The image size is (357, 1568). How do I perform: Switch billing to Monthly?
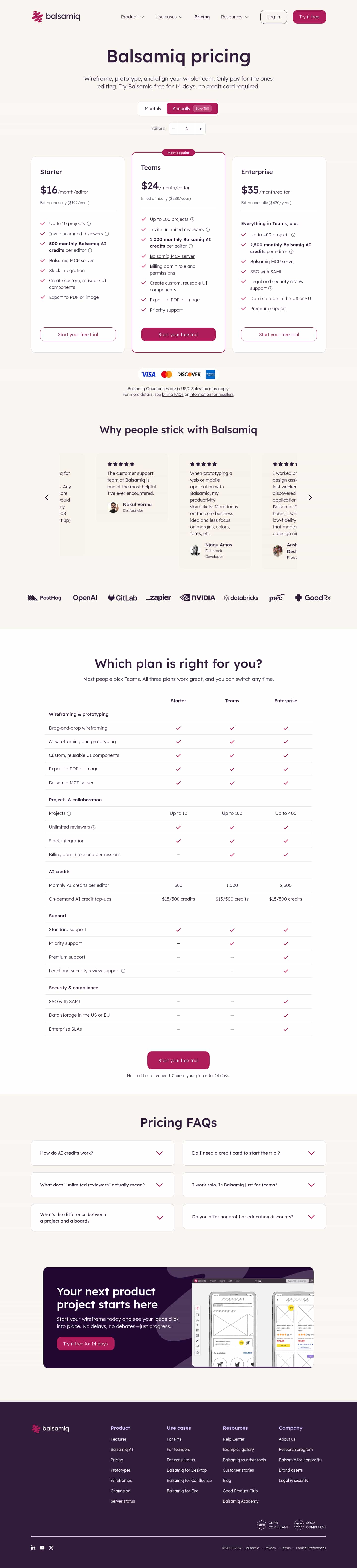click(x=153, y=108)
